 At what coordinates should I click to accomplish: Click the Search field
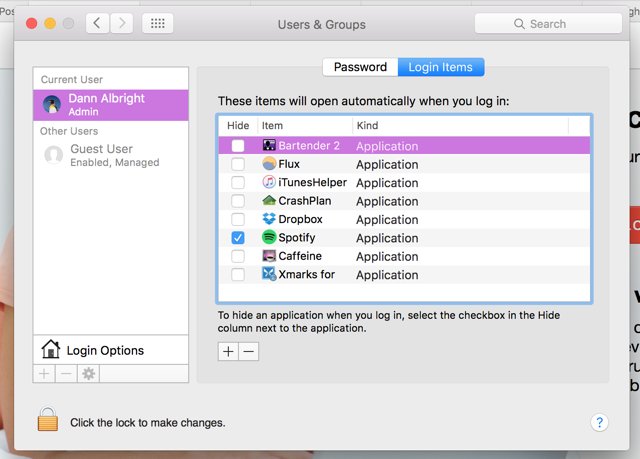[x=547, y=23]
